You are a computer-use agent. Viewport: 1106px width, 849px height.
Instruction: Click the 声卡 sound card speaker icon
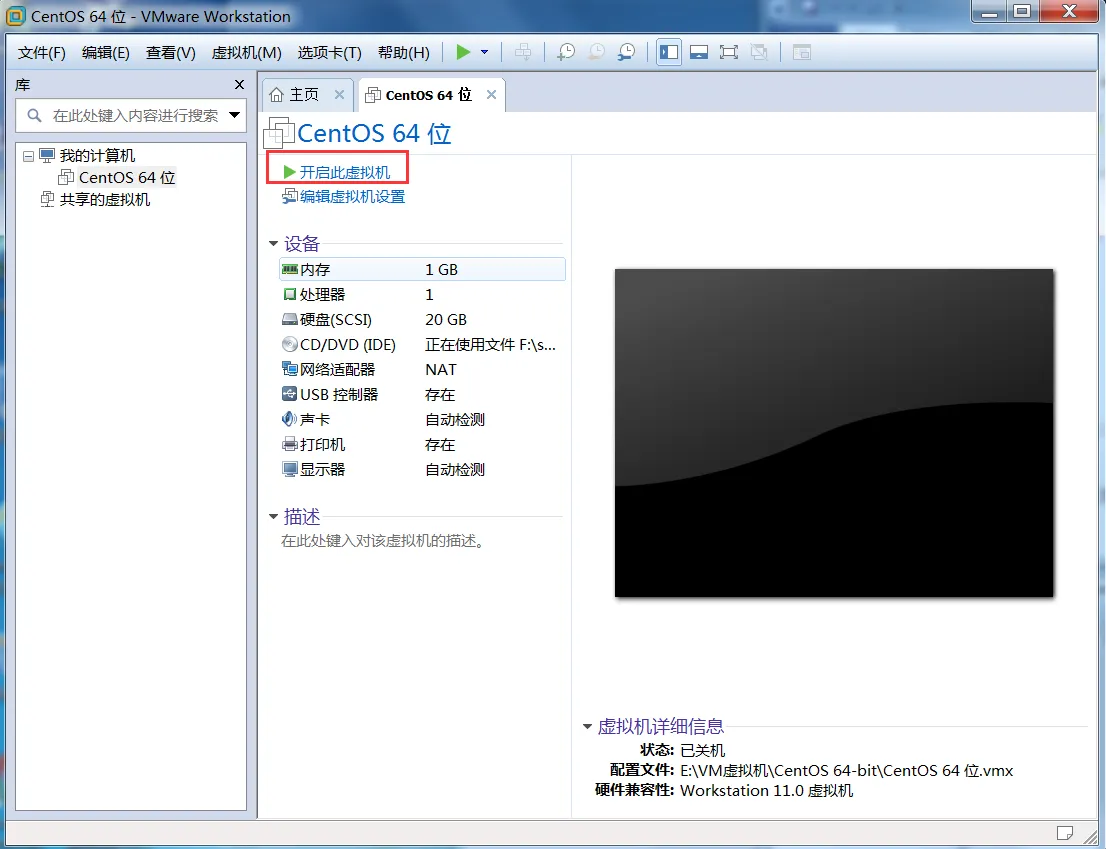coord(289,419)
